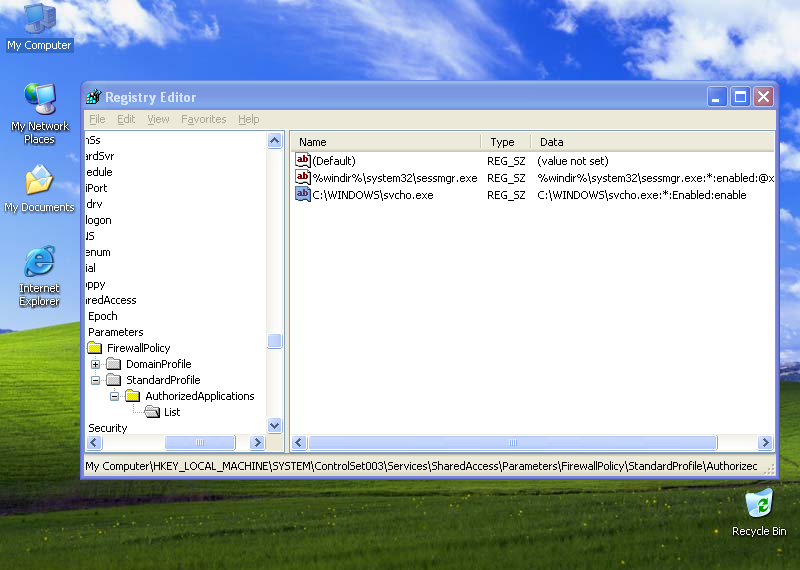Open the Edit menu

pyautogui.click(x=126, y=119)
